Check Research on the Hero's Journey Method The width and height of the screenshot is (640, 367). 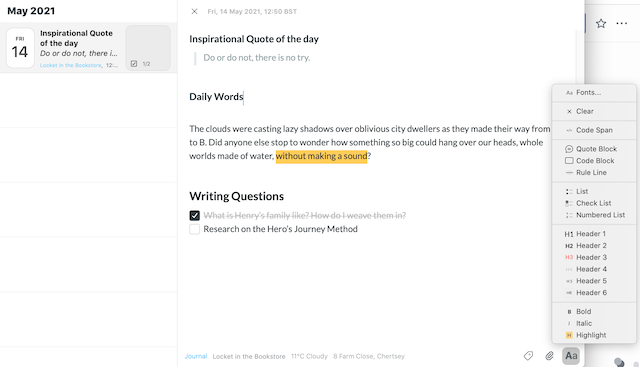click(x=195, y=229)
